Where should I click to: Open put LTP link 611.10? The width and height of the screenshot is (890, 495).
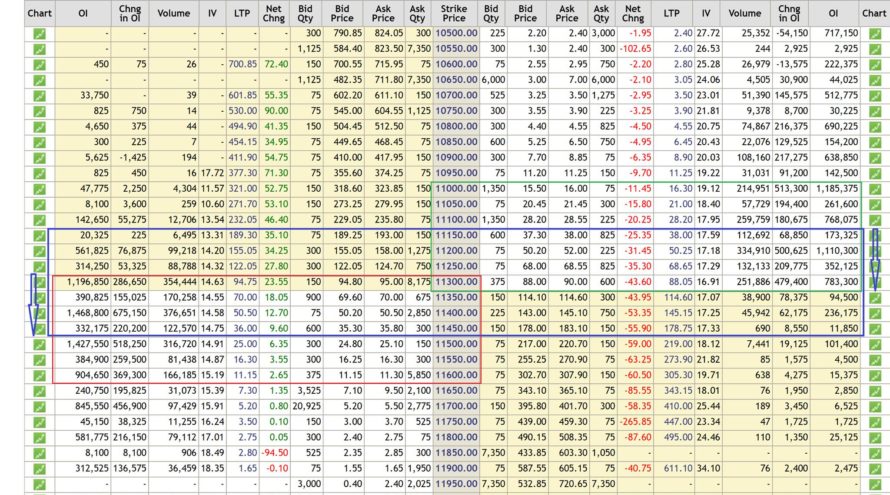678,468
